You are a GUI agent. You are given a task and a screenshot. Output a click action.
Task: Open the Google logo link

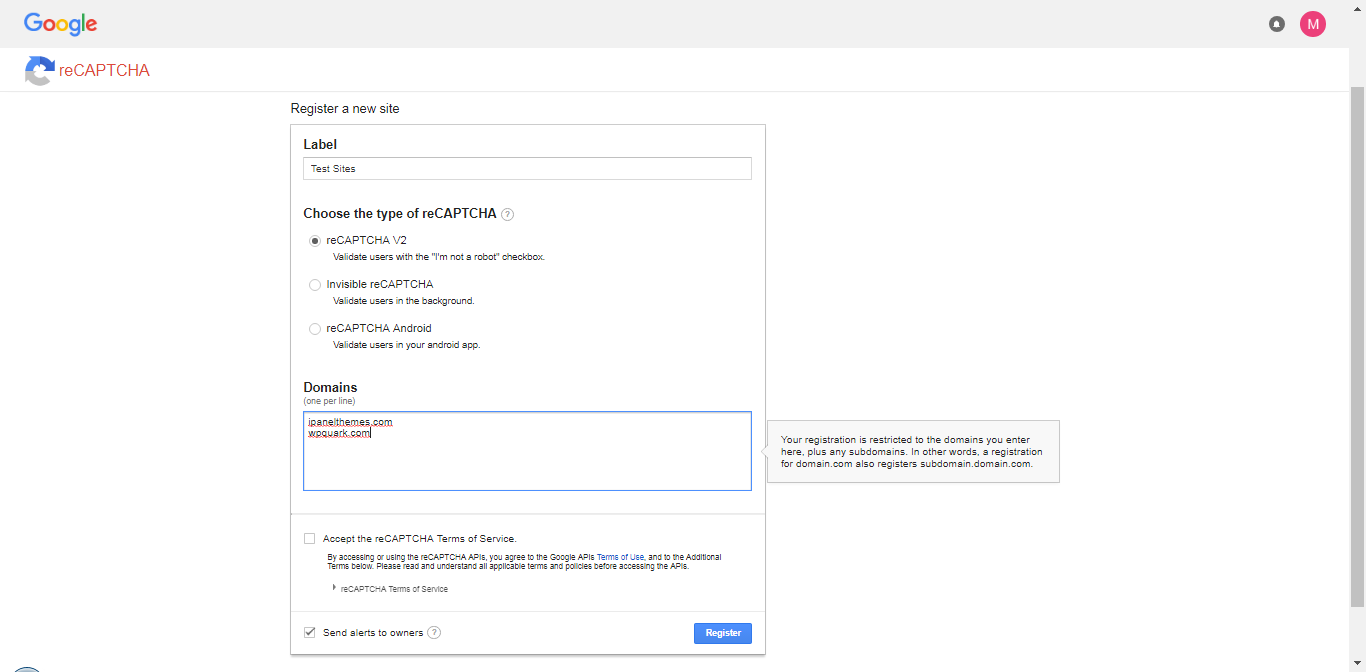pos(61,24)
